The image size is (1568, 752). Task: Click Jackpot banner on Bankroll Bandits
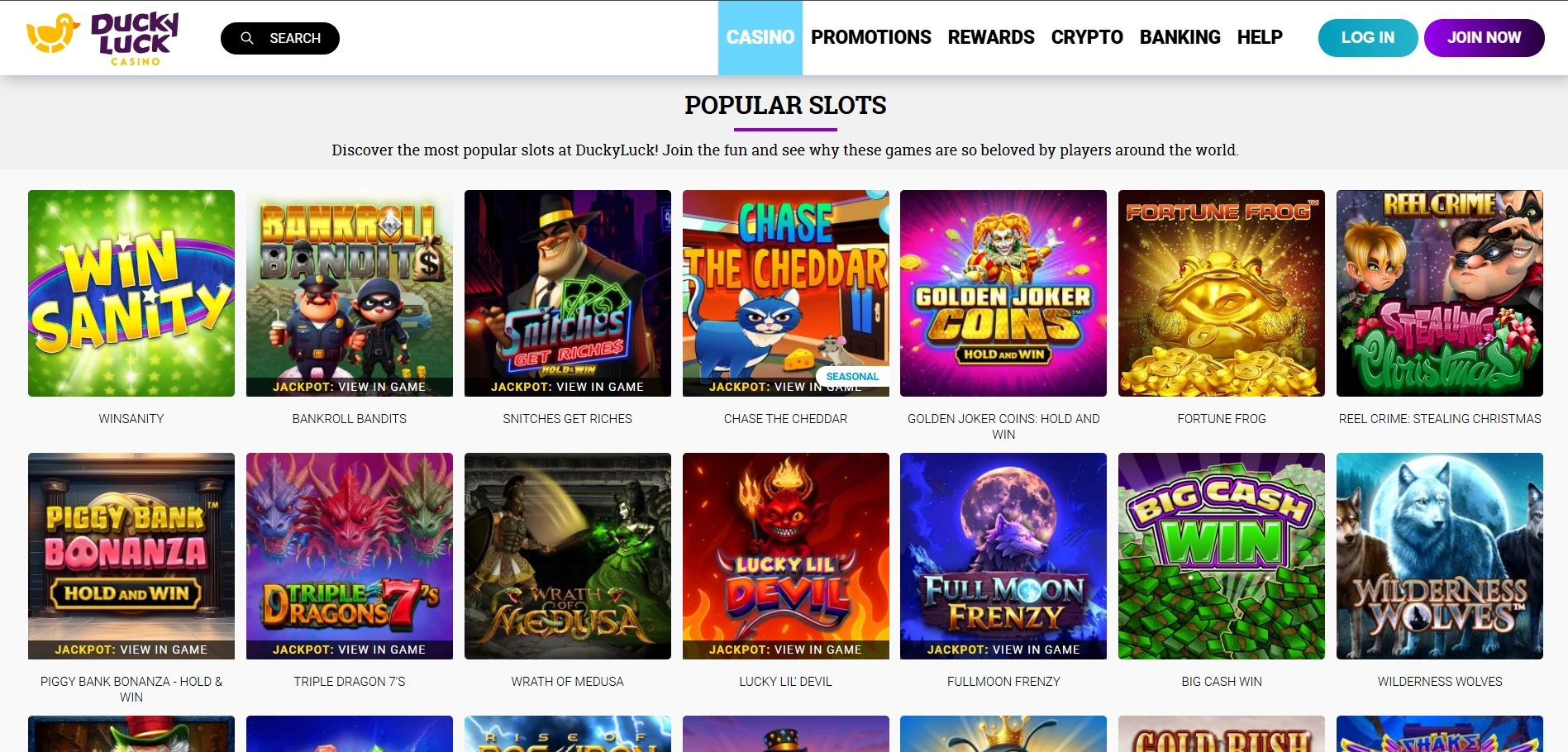[x=350, y=387]
